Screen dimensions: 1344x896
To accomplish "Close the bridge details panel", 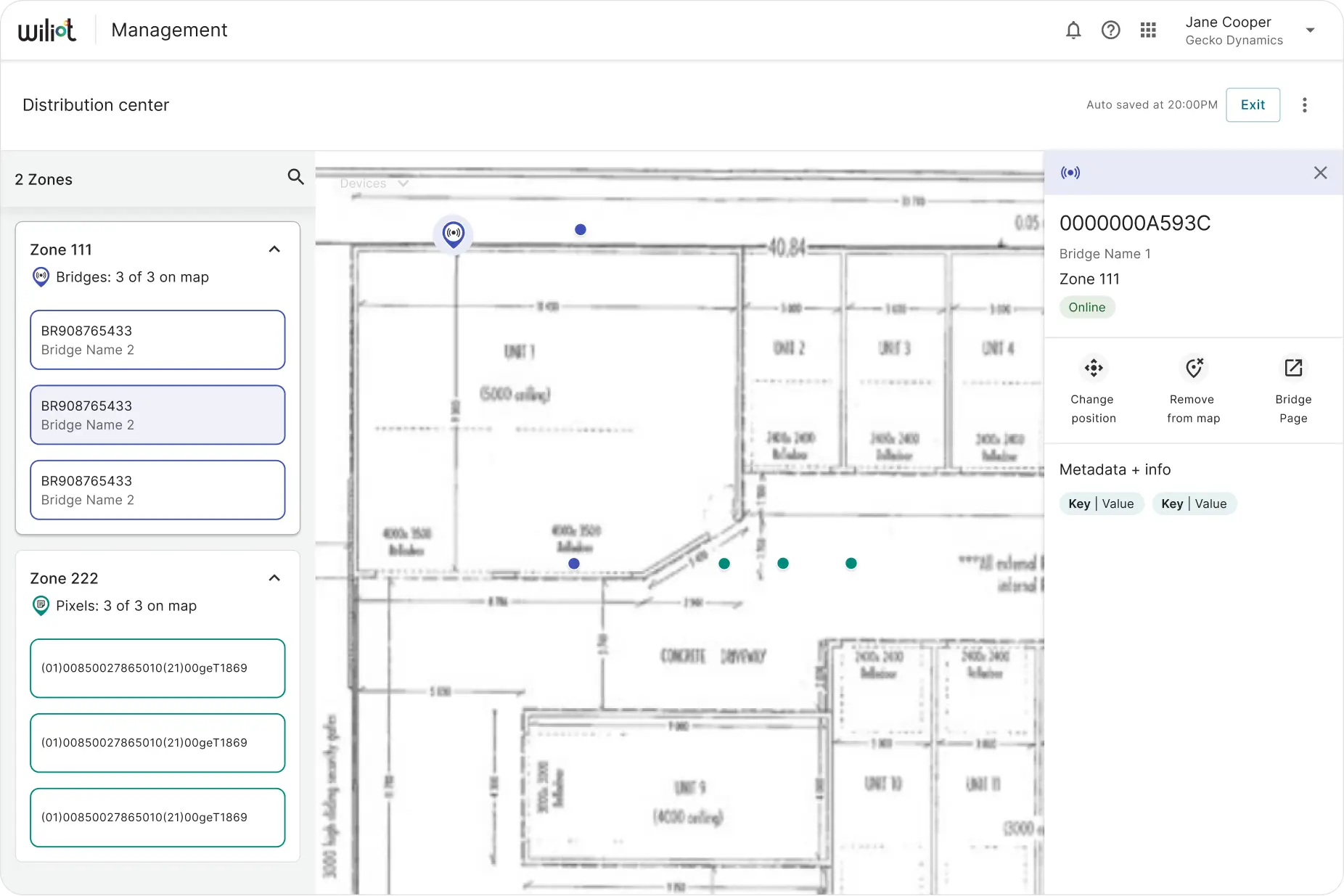I will coord(1320,173).
